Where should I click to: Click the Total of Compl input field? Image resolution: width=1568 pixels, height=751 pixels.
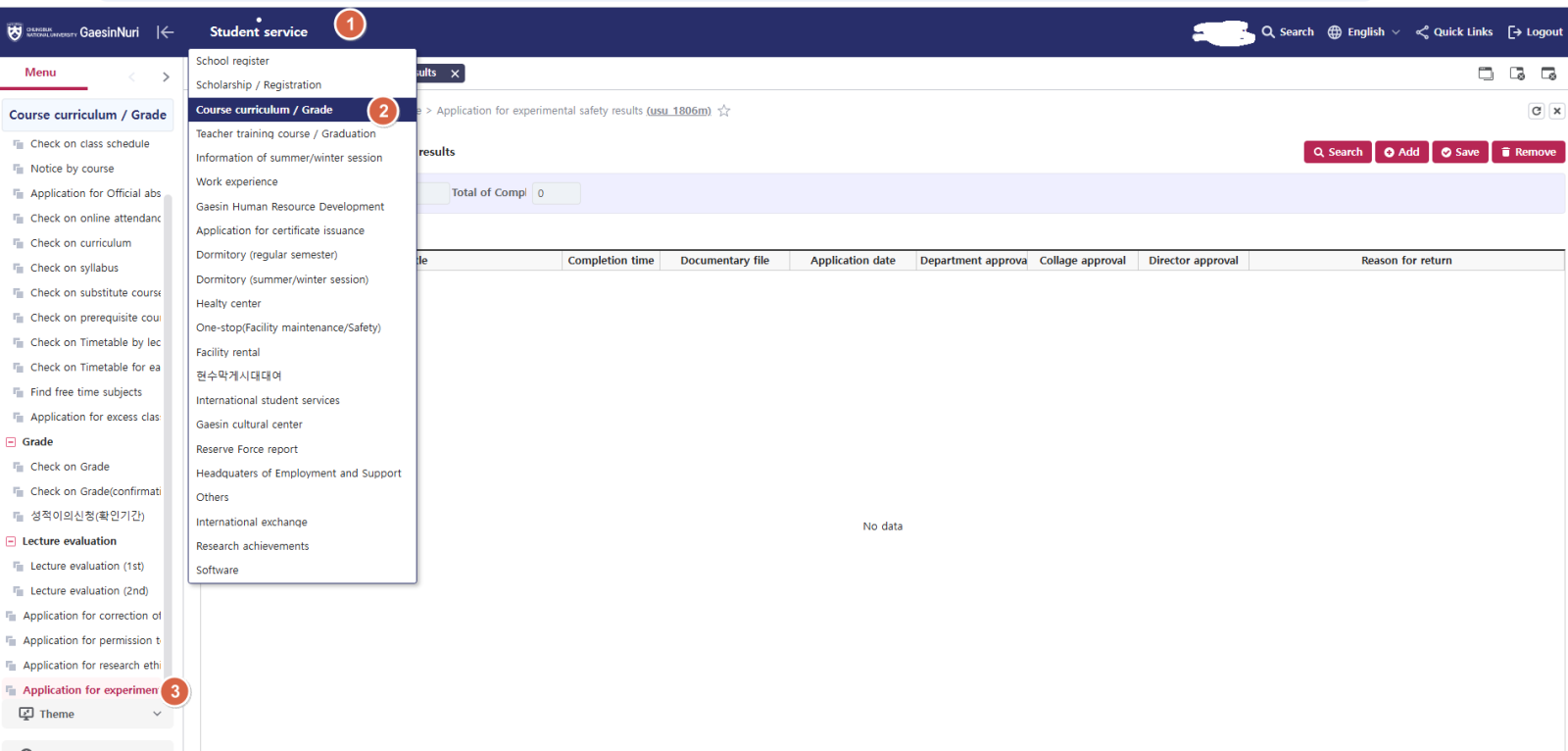(x=557, y=193)
